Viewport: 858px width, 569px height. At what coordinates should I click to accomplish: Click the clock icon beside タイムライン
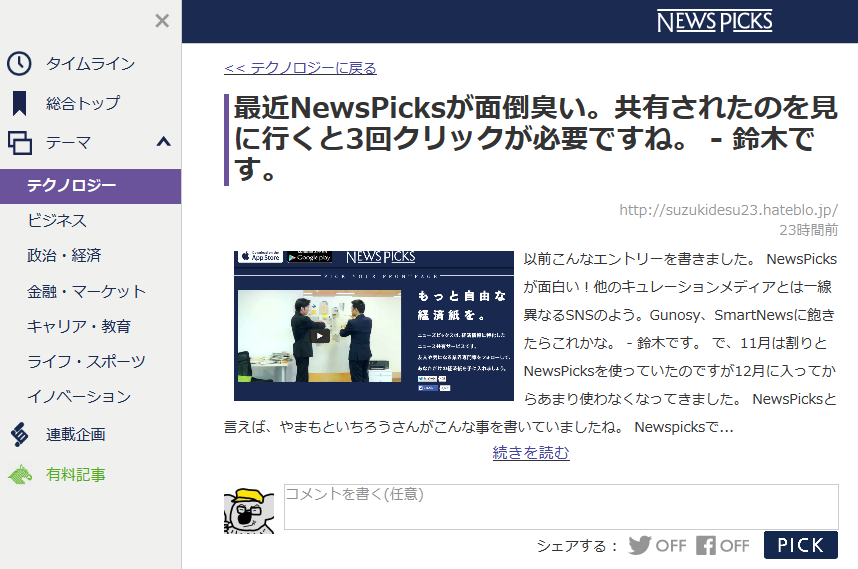tap(19, 63)
